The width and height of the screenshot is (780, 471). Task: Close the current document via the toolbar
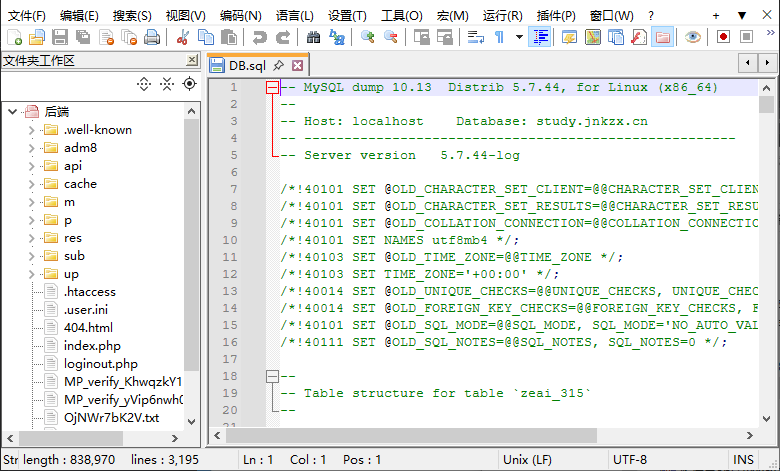click(106, 37)
